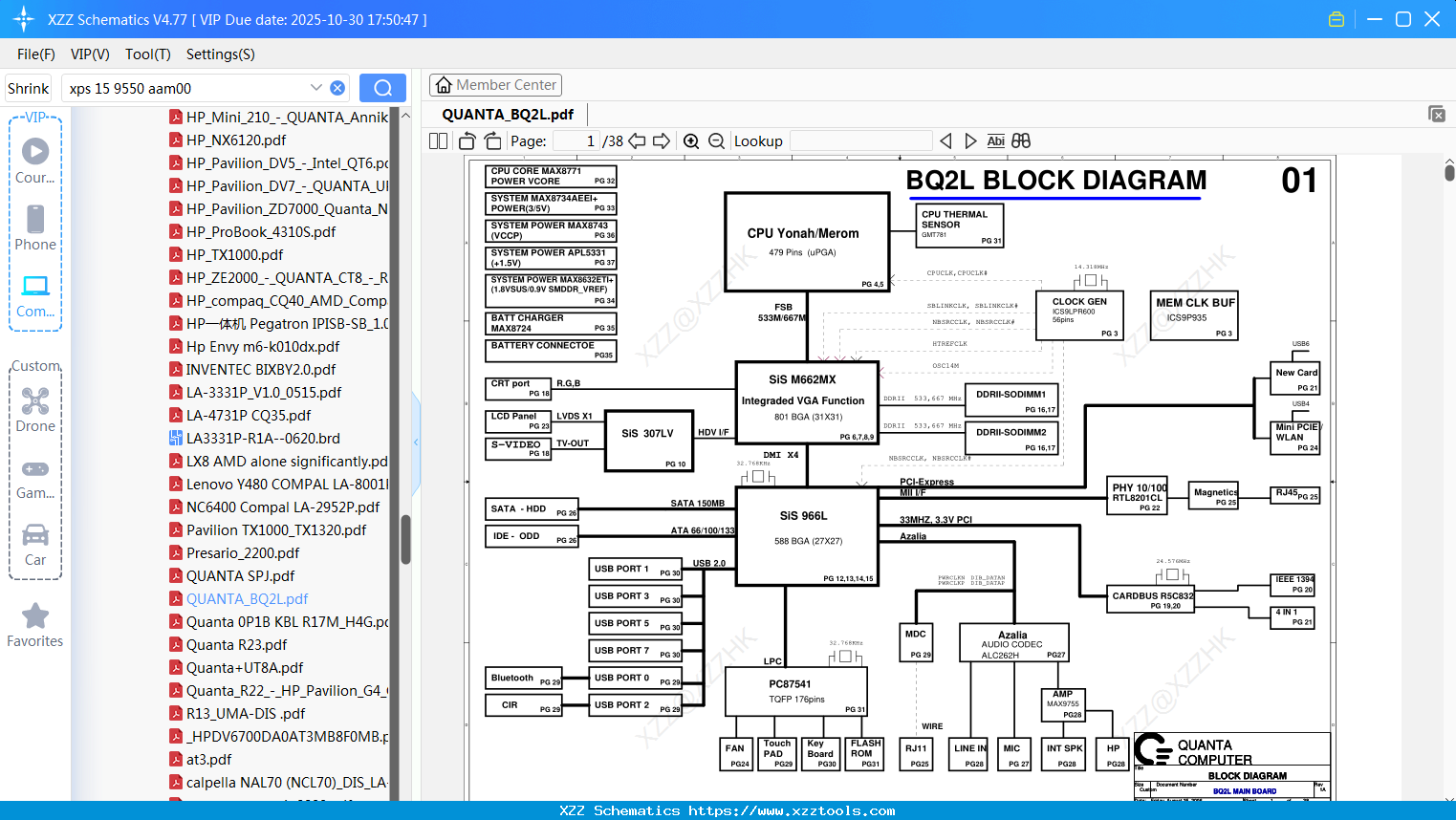1456x820 pixels.
Task: Click the binoculars search icon
Action: click(1021, 140)
